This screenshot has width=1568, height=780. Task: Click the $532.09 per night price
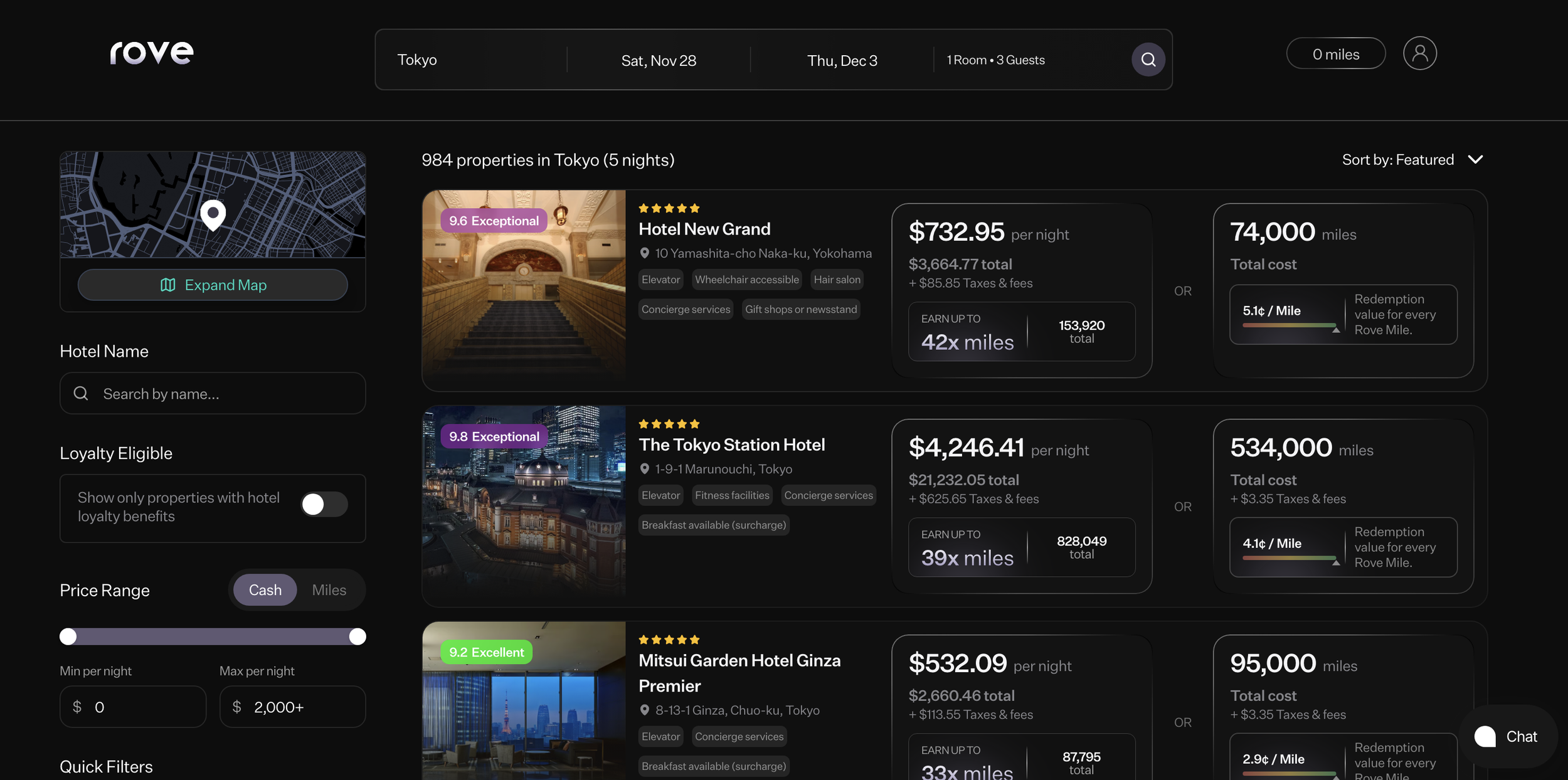[x=990, y=663]
